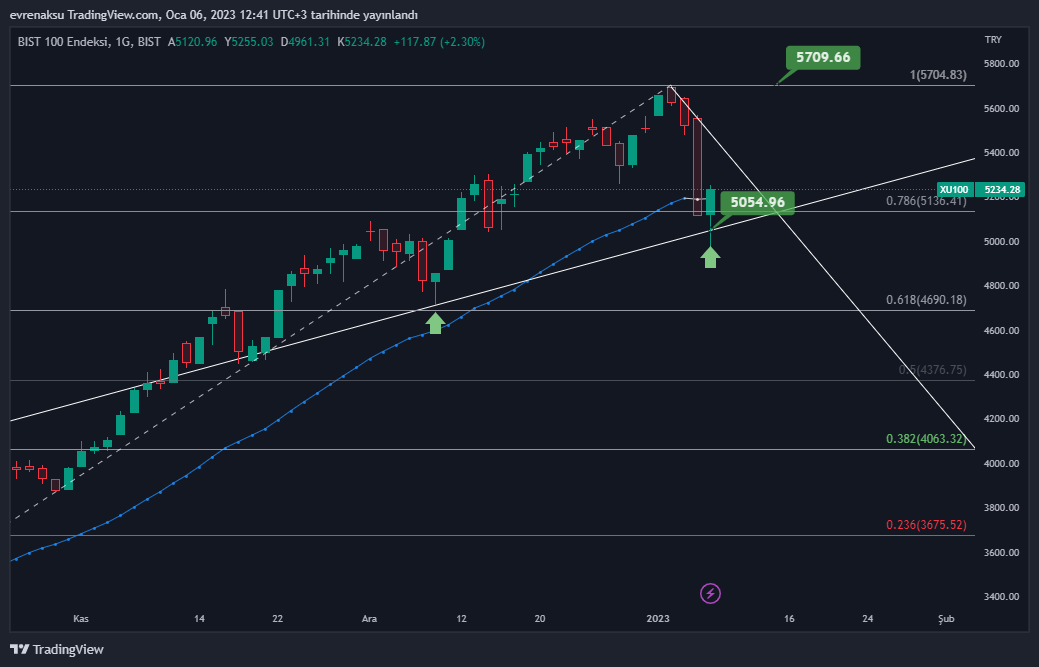1039x667 pixels.
Task: Select the 5054.96 green price callout
Action: coord(757,202)
